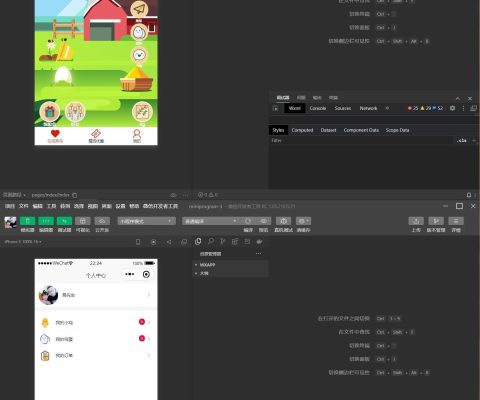Expand the iPhone device selector dropdown
Viewport: 480px width, 400px height.
[x=23, y=242]
